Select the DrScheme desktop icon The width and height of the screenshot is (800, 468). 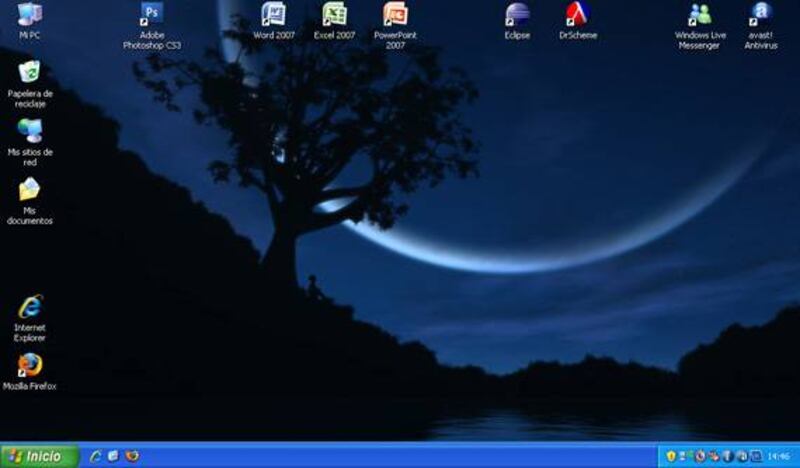pyautogui.click(x=578, y=15)
